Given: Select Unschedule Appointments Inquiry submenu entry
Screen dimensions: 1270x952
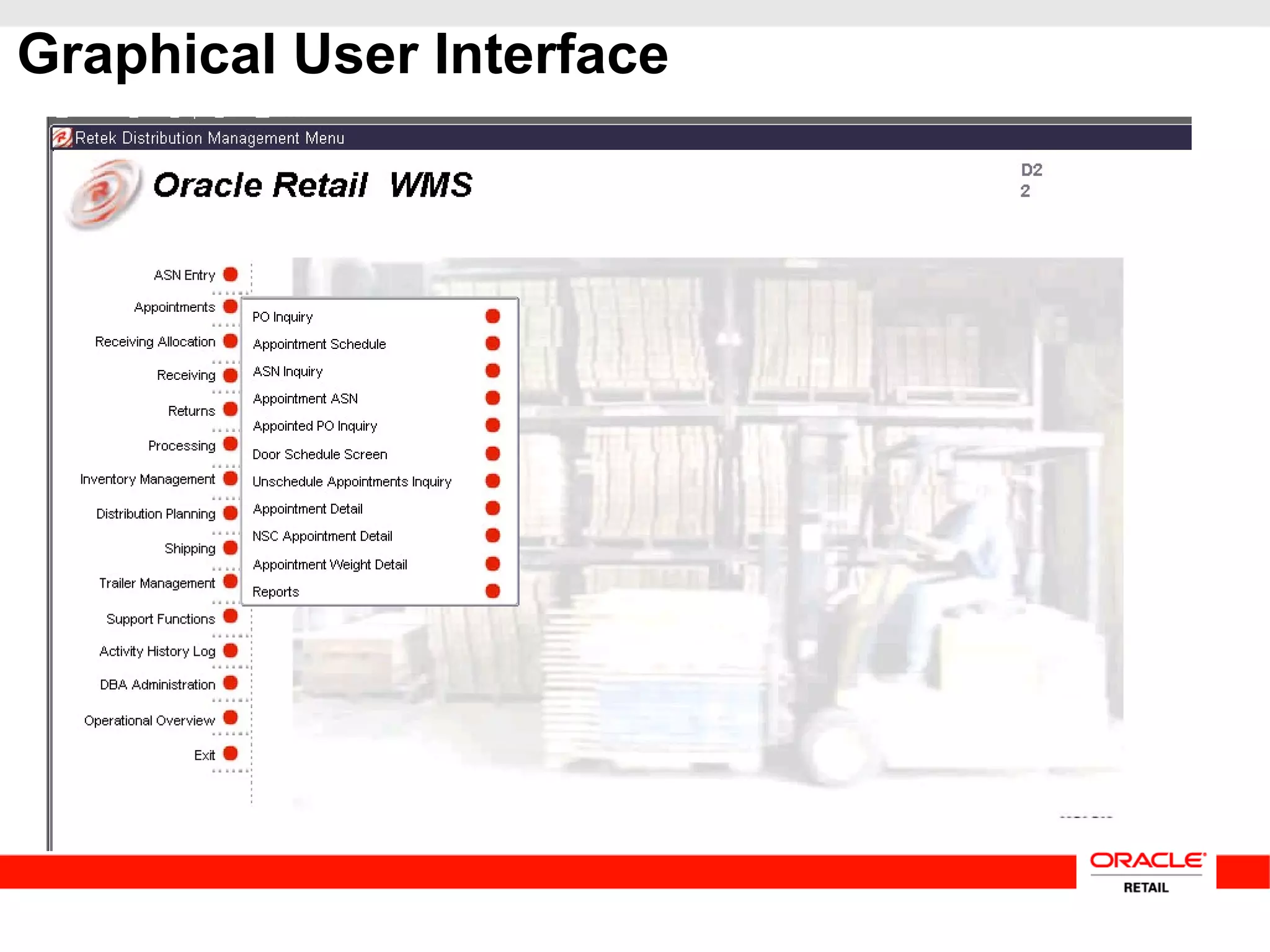Looking at the screenshot, I should pyautogui.click(x=352, y=482).
